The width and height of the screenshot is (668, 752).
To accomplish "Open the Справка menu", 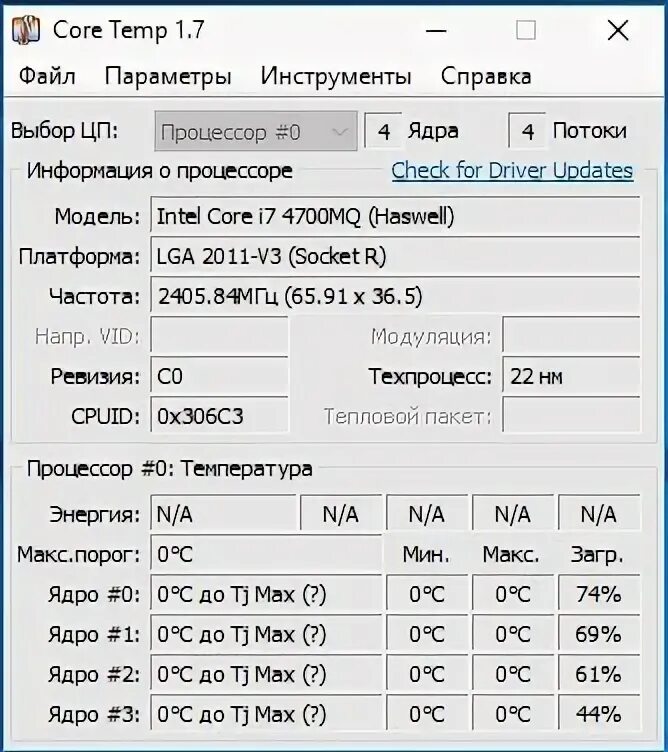I will 486,77.
